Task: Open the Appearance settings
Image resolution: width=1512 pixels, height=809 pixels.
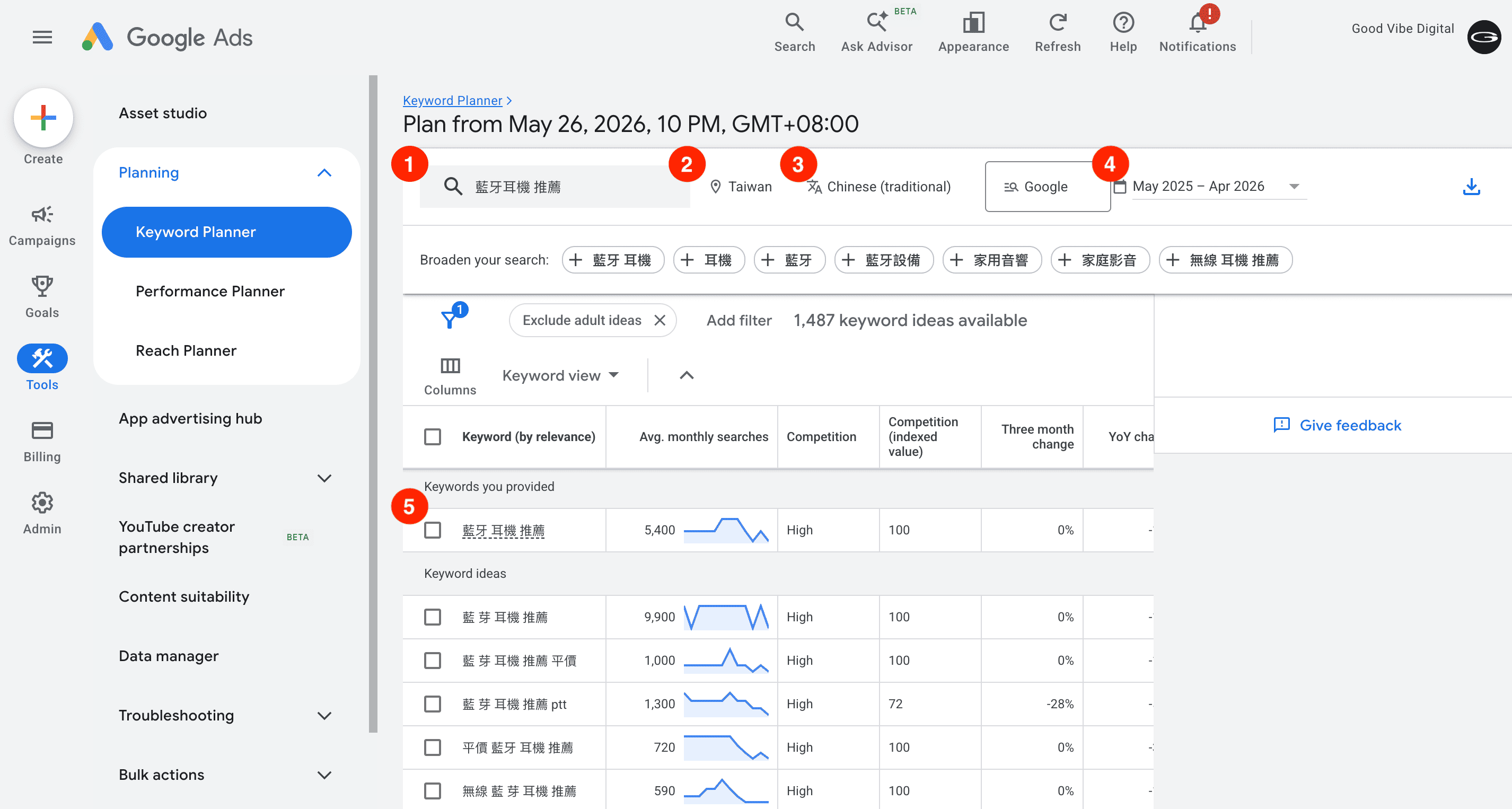Action: click(x=973, y=33)
